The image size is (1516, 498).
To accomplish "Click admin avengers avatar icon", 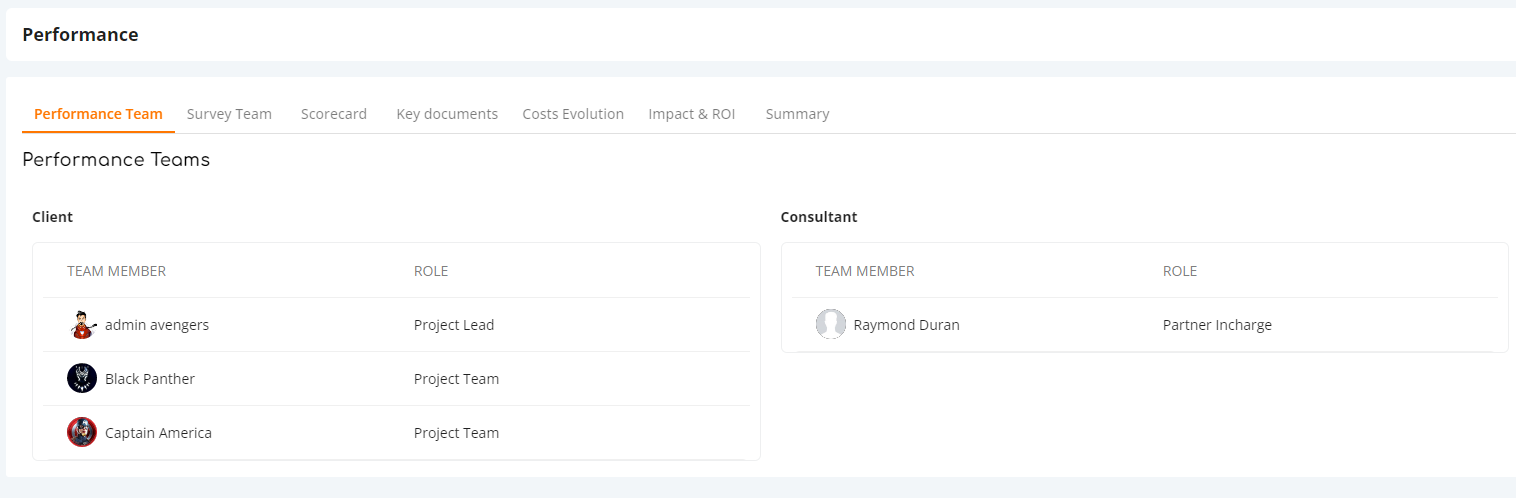I will click(82, 325).
